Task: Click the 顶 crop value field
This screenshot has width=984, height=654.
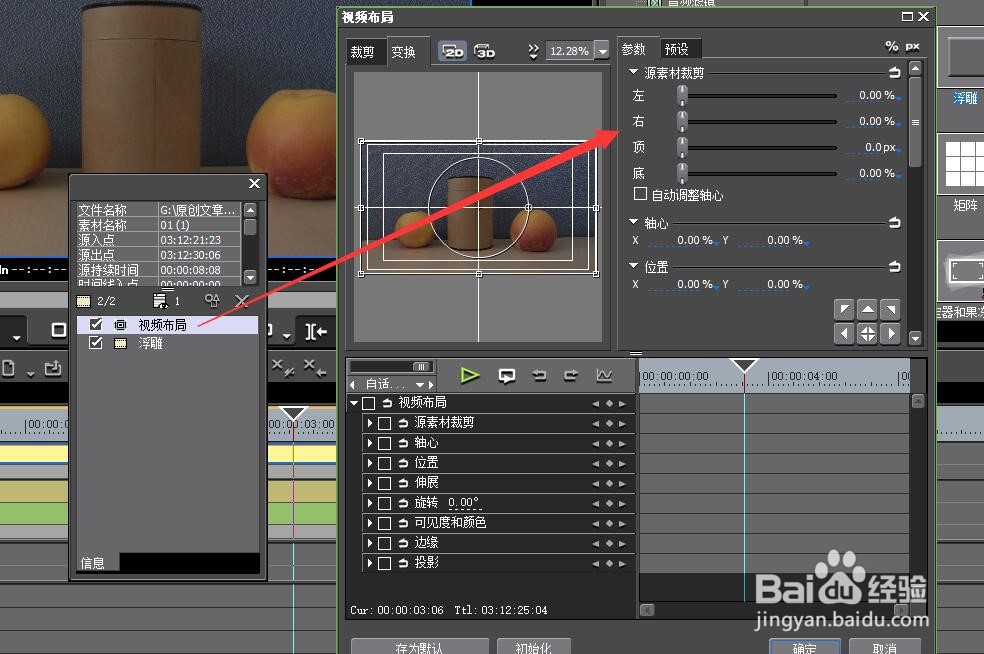Action: point(874,147)
